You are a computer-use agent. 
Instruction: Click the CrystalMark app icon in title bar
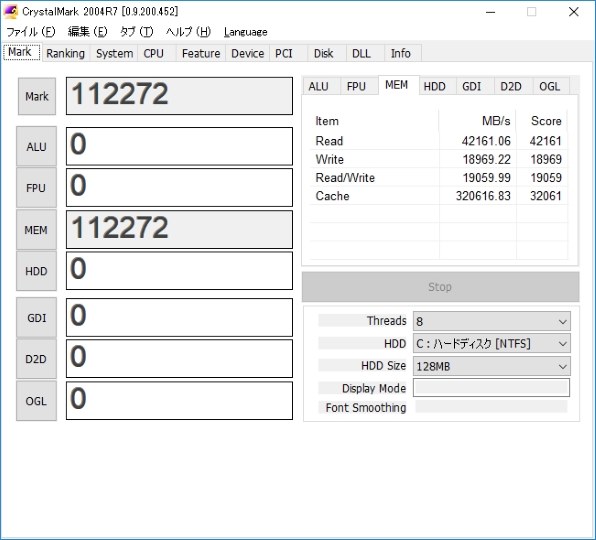pyautogui.click(x=11, y=11)
